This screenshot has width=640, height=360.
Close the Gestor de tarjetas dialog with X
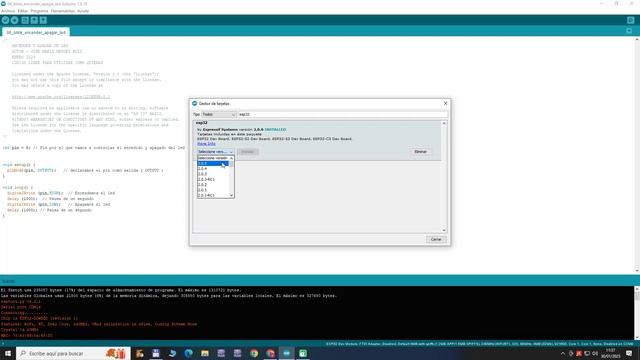pos(445,104)
